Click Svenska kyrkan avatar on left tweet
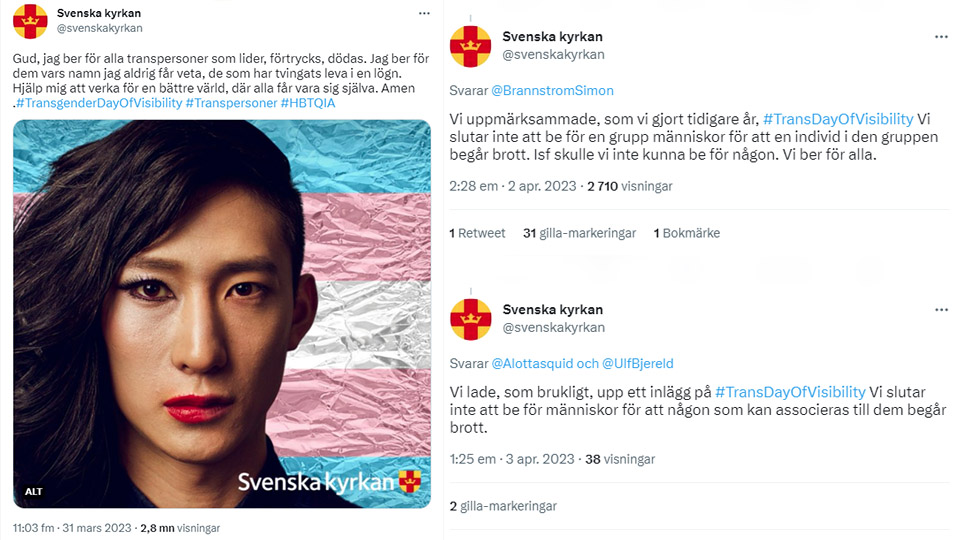960x540 pixels. coord(30,21)
